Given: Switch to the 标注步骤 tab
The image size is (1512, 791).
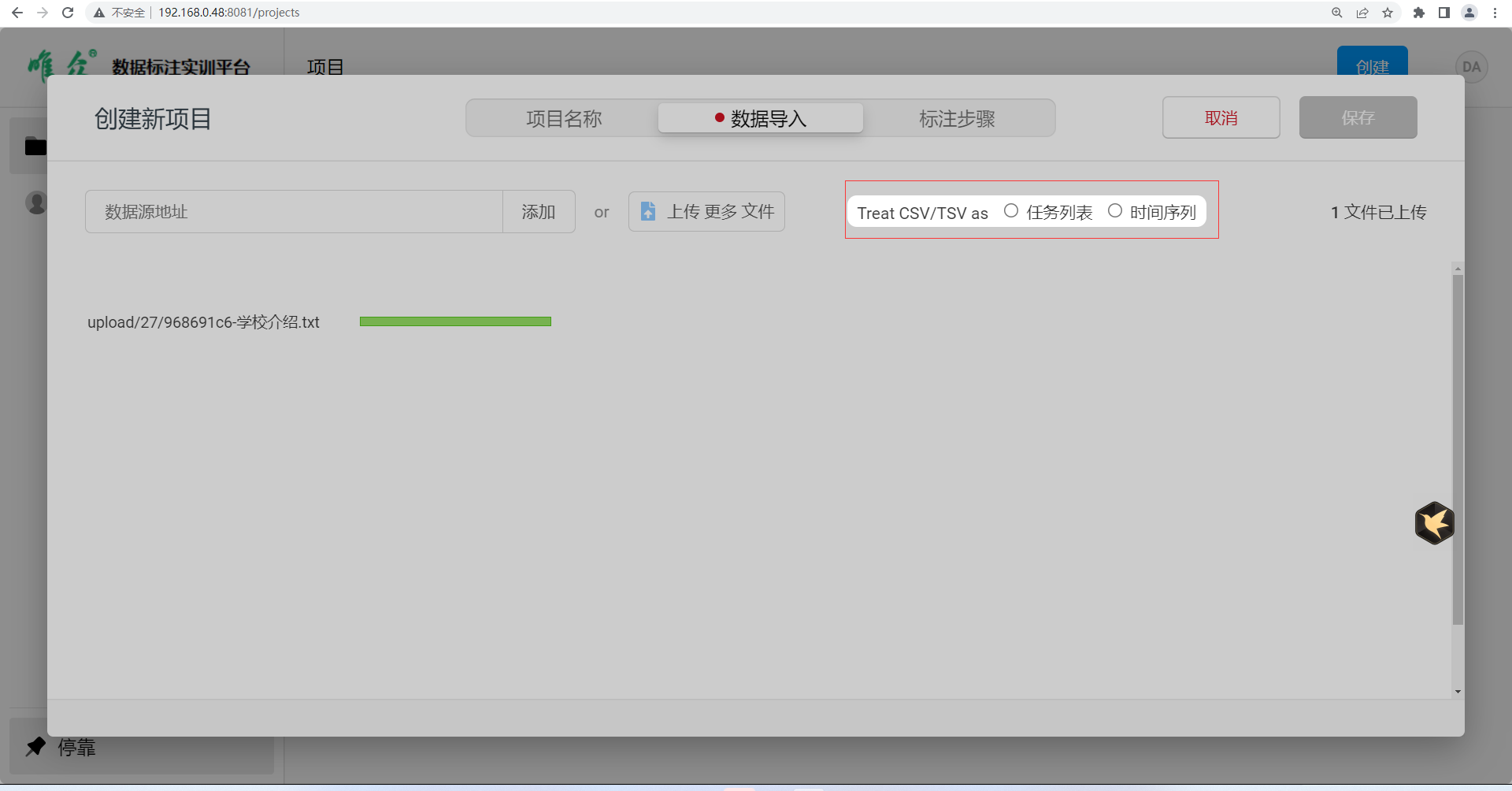Looking at the screenshot, I should pos(957,118).
